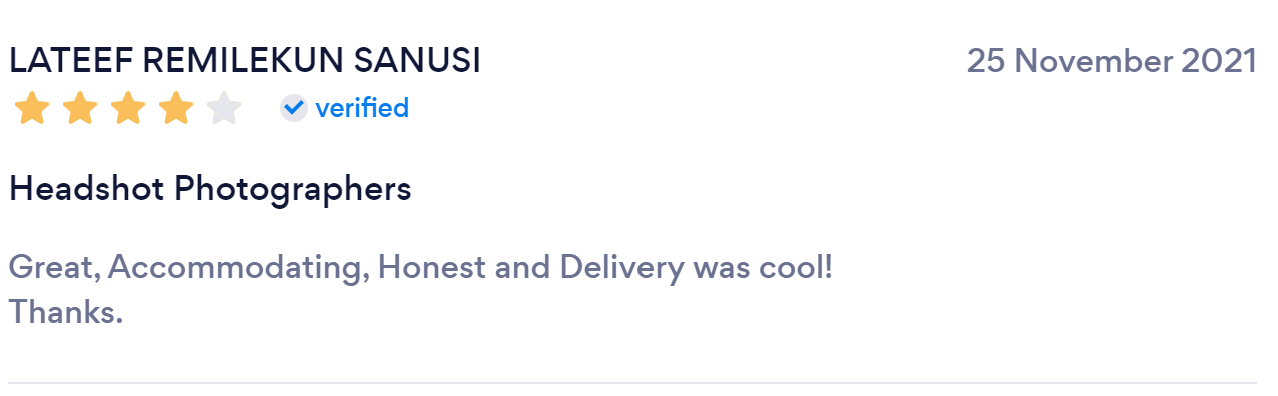Click the year "2021" in the date

(x=1219, y=61)
